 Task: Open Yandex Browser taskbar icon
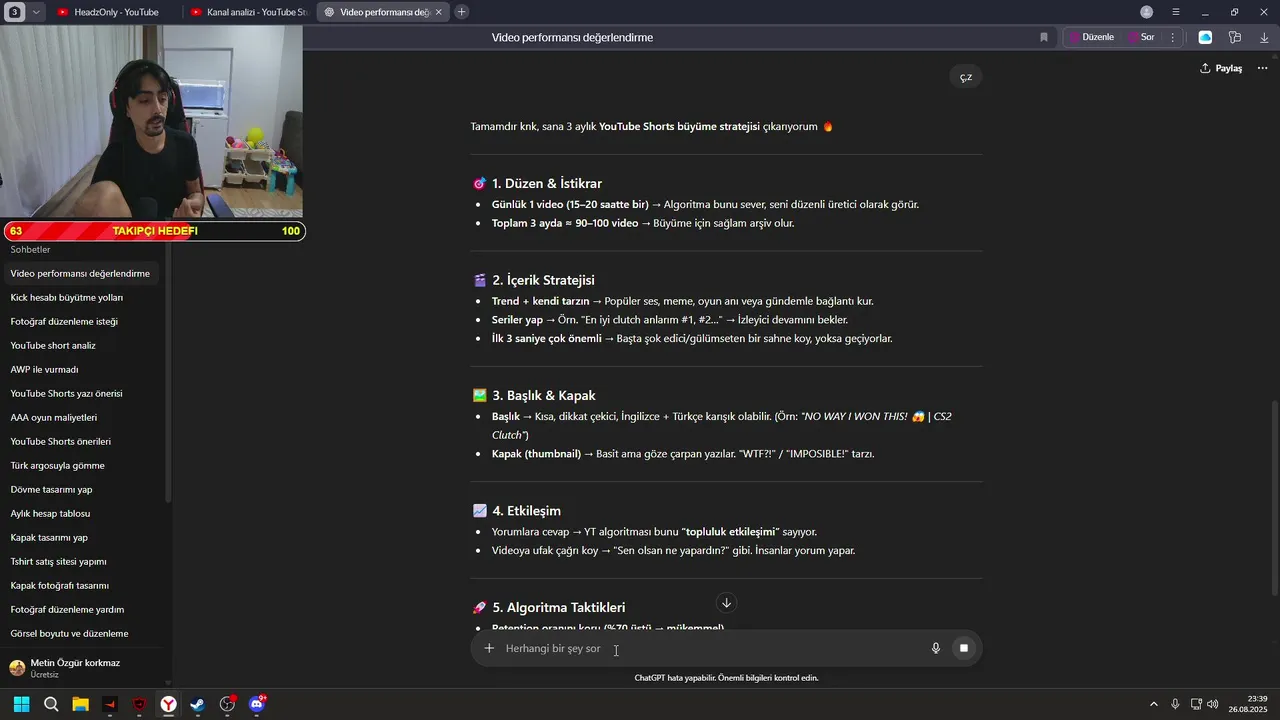click(169, 704)
